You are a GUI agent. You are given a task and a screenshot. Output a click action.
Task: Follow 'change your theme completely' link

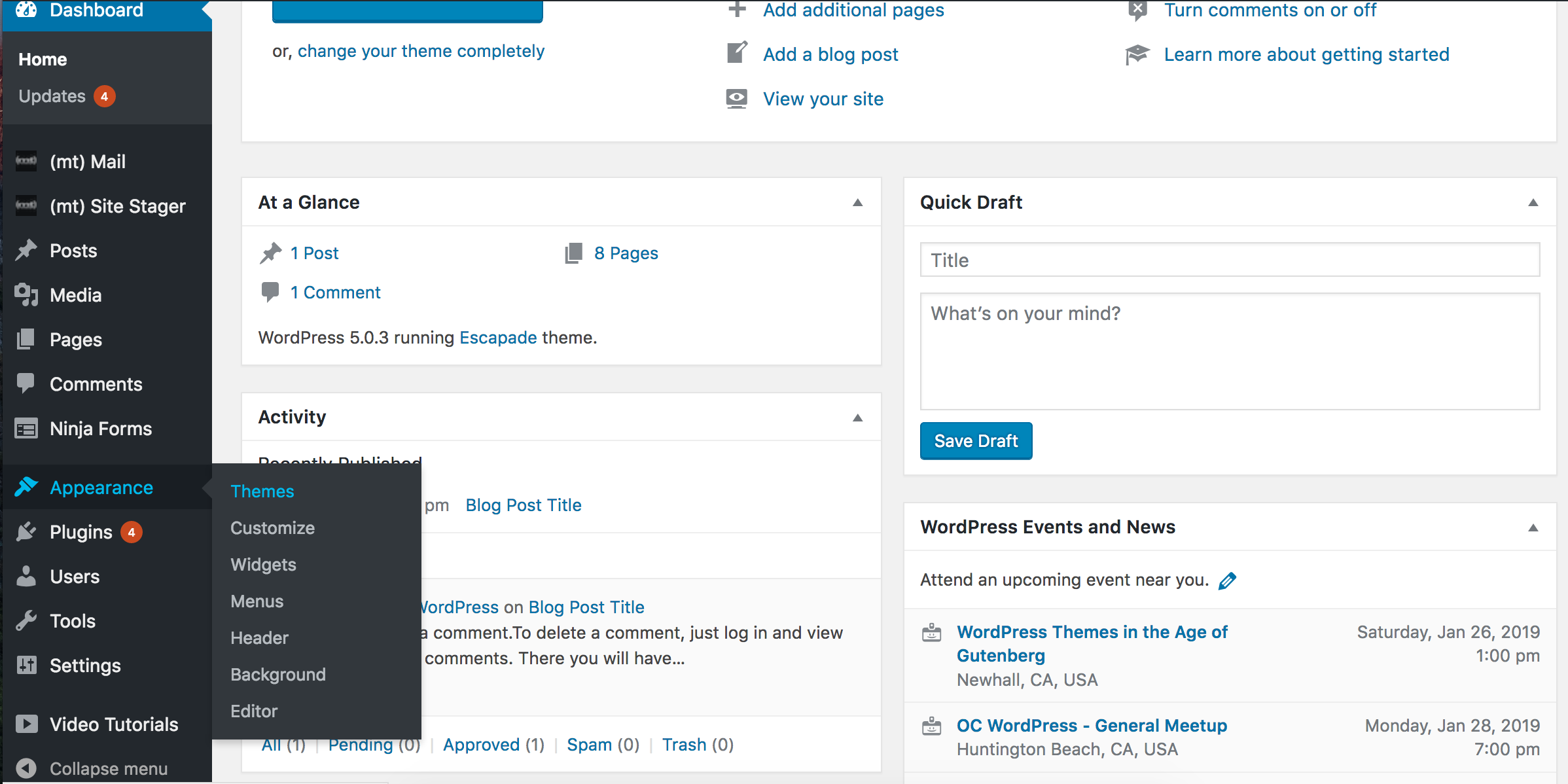421,51
